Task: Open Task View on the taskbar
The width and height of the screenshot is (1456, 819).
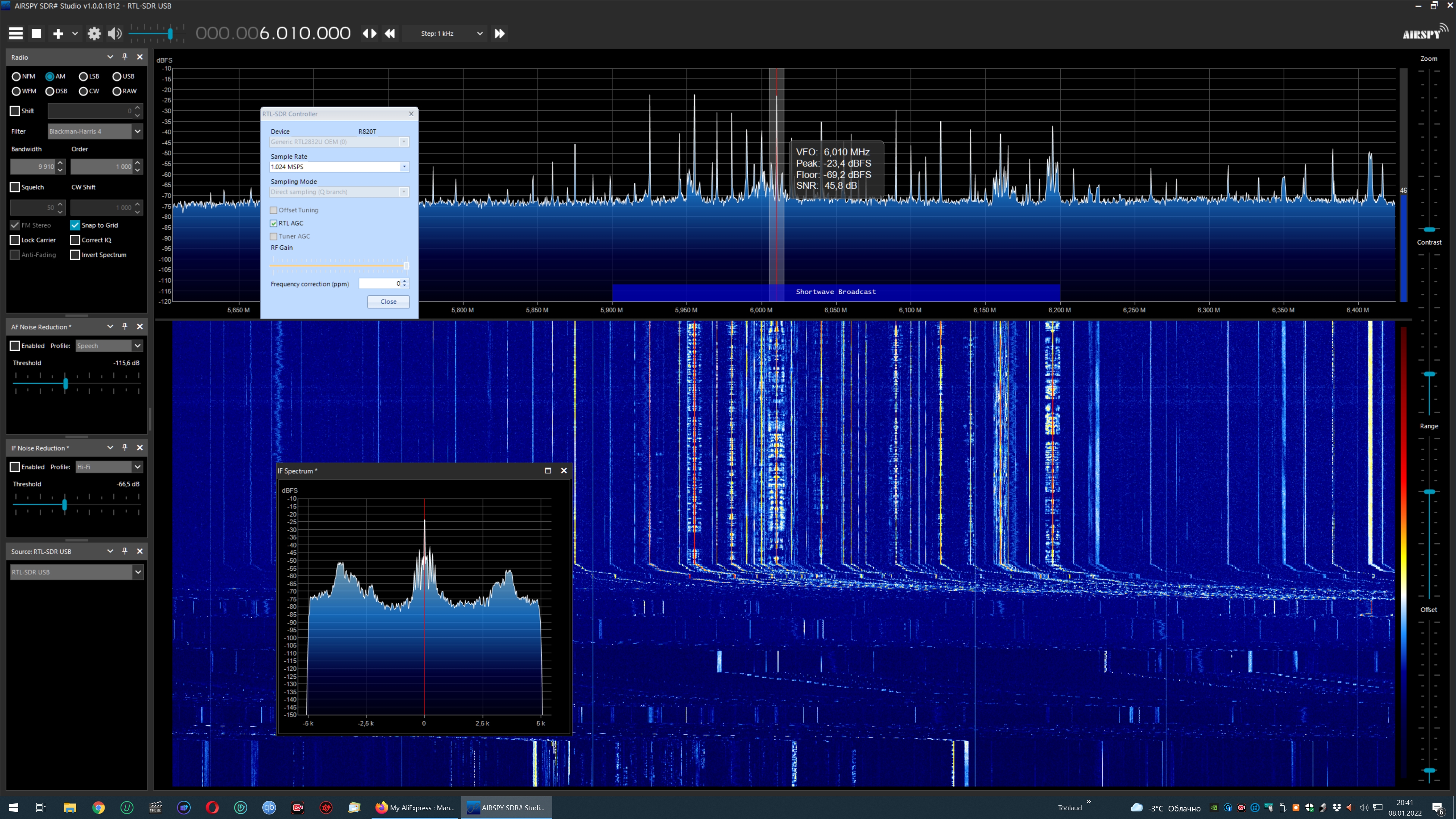Action: 41,807
